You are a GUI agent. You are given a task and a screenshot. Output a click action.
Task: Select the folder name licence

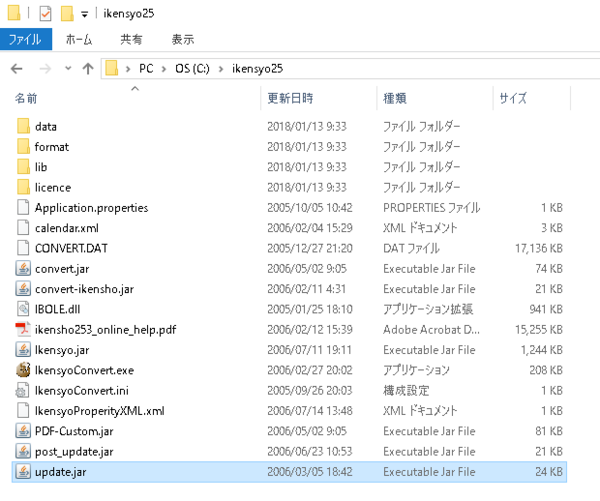(x=53, y=188)
